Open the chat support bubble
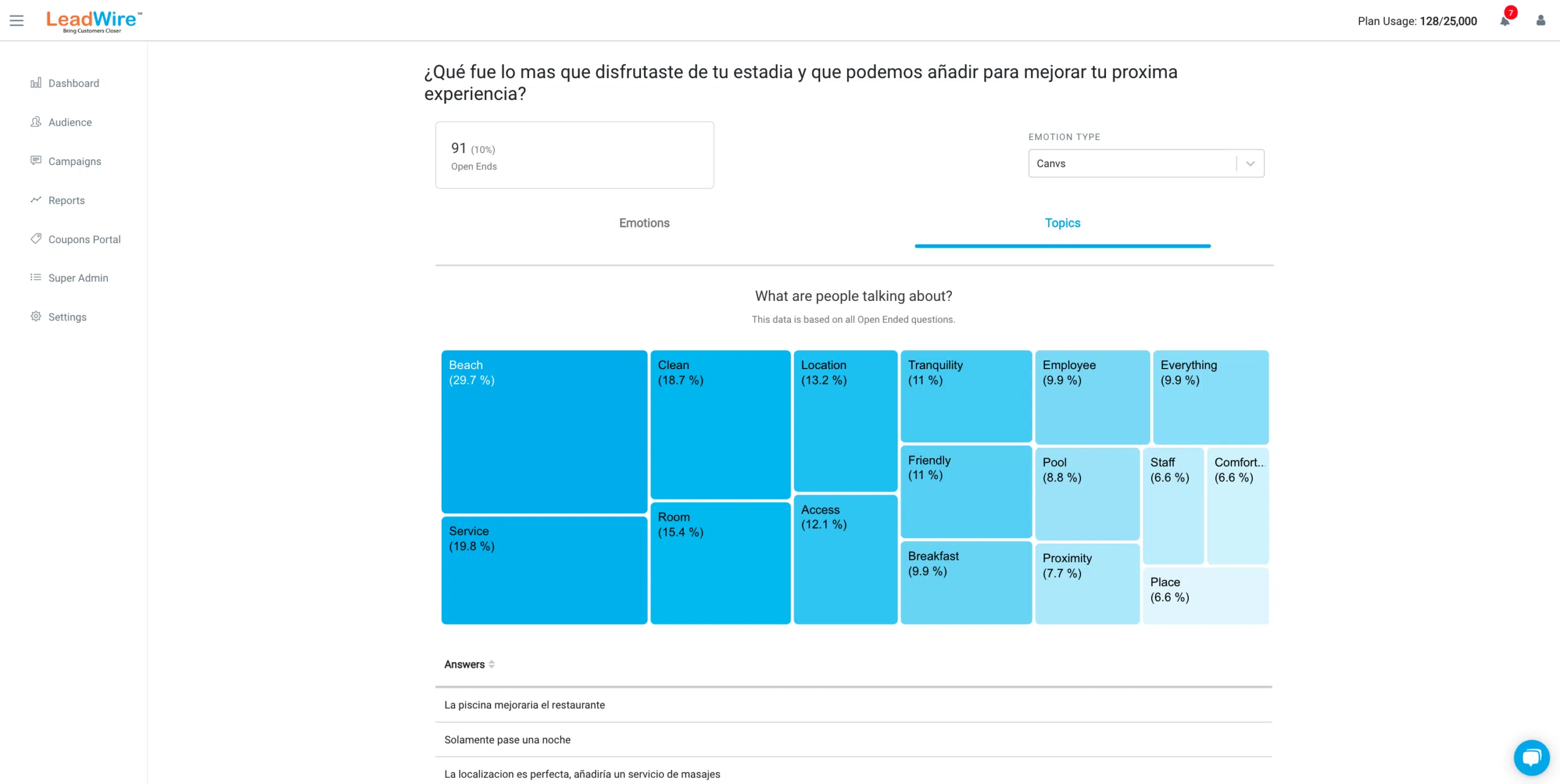The height and width of the screenshot is (784, 1560). click(x=1531, y=757)
